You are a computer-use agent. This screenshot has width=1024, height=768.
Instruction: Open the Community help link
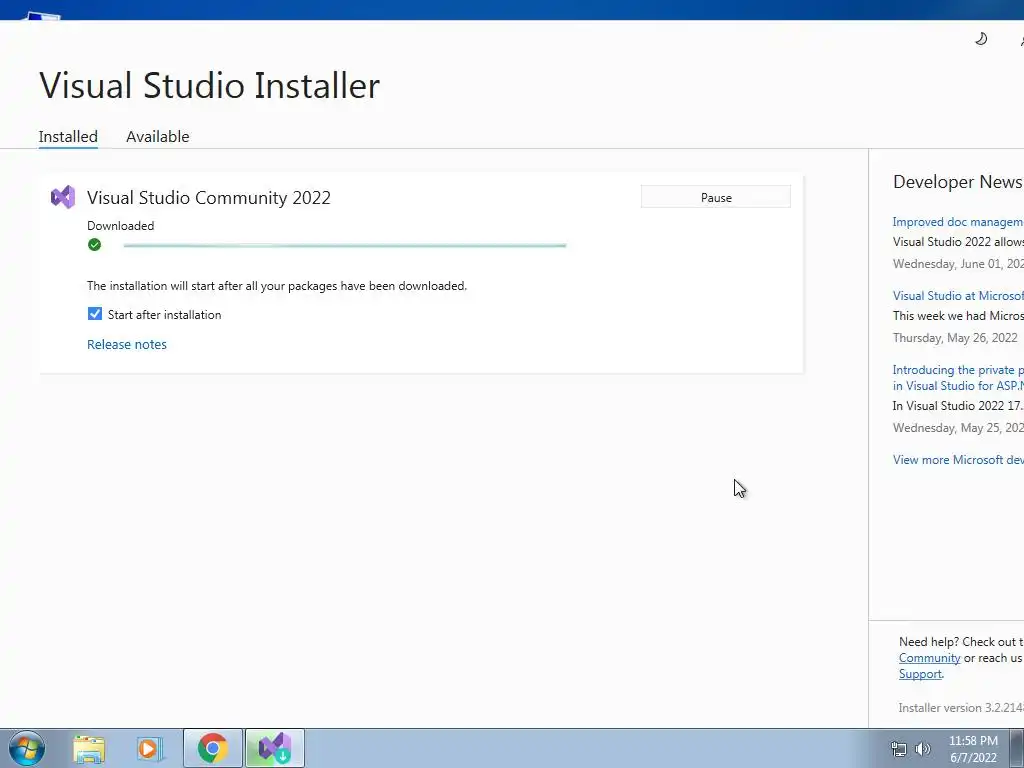point(929,658)
